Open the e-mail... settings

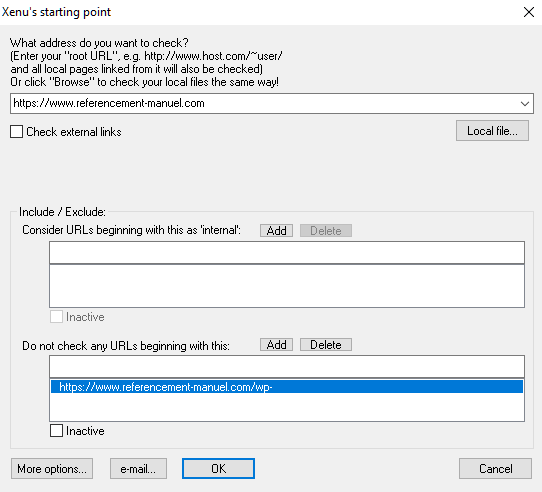coord(138,469)
